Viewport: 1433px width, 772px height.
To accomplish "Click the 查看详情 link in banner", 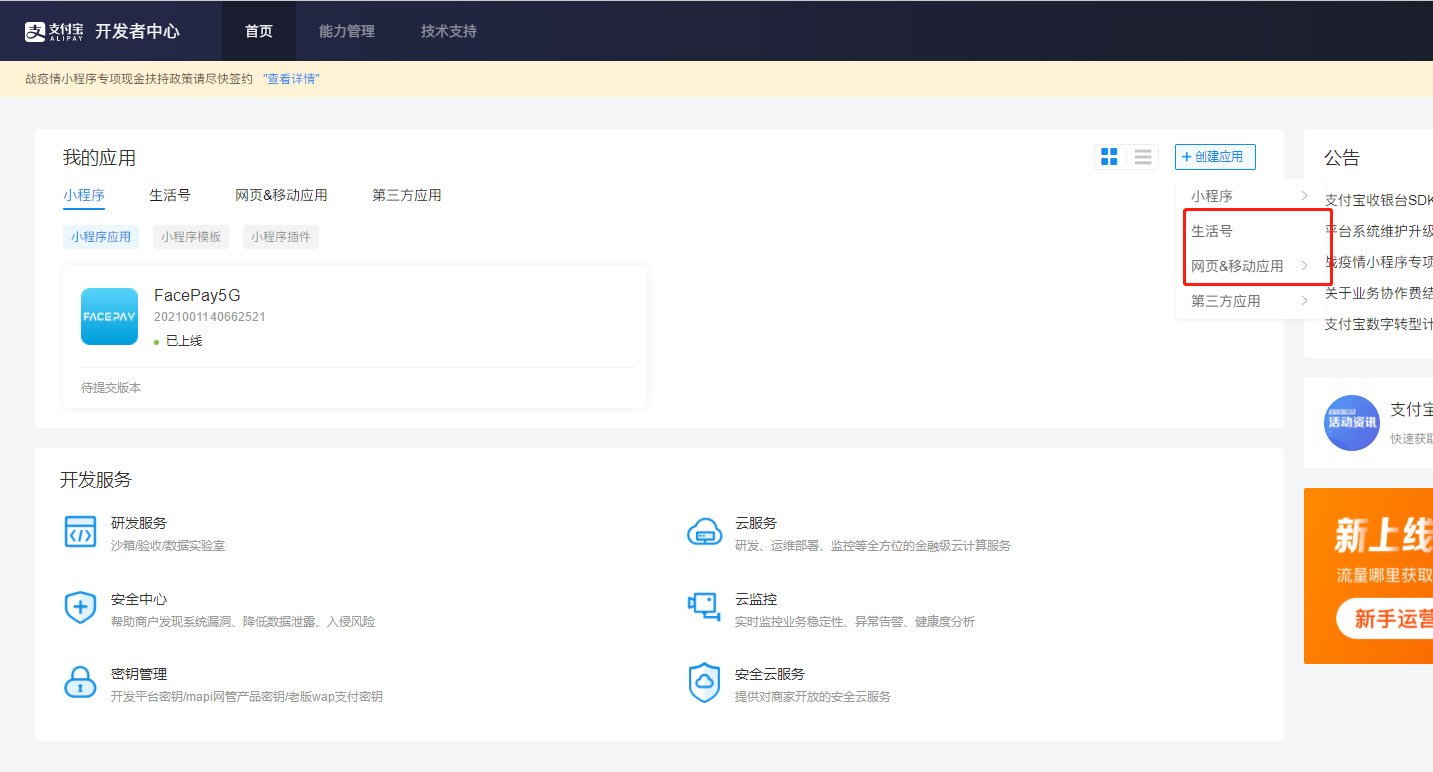I will tap(291, 79).
